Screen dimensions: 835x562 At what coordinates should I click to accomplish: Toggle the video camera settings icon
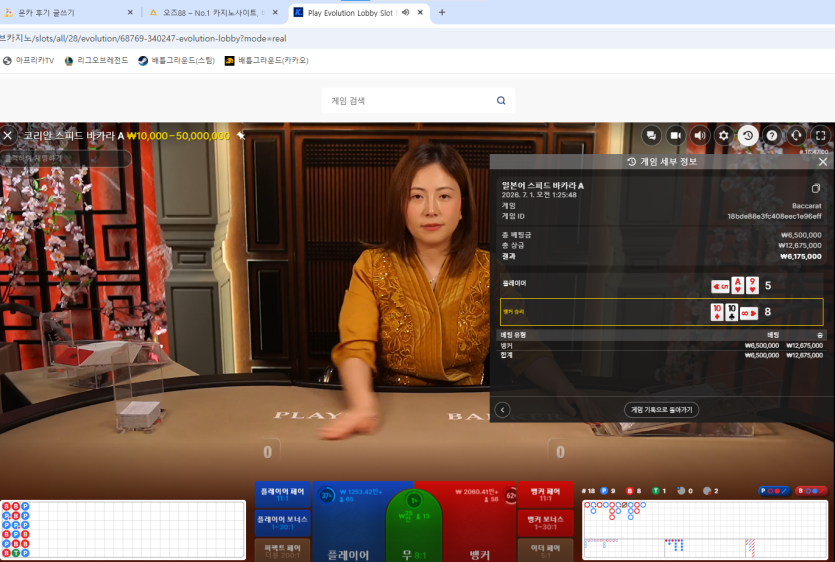pos(675,136)
